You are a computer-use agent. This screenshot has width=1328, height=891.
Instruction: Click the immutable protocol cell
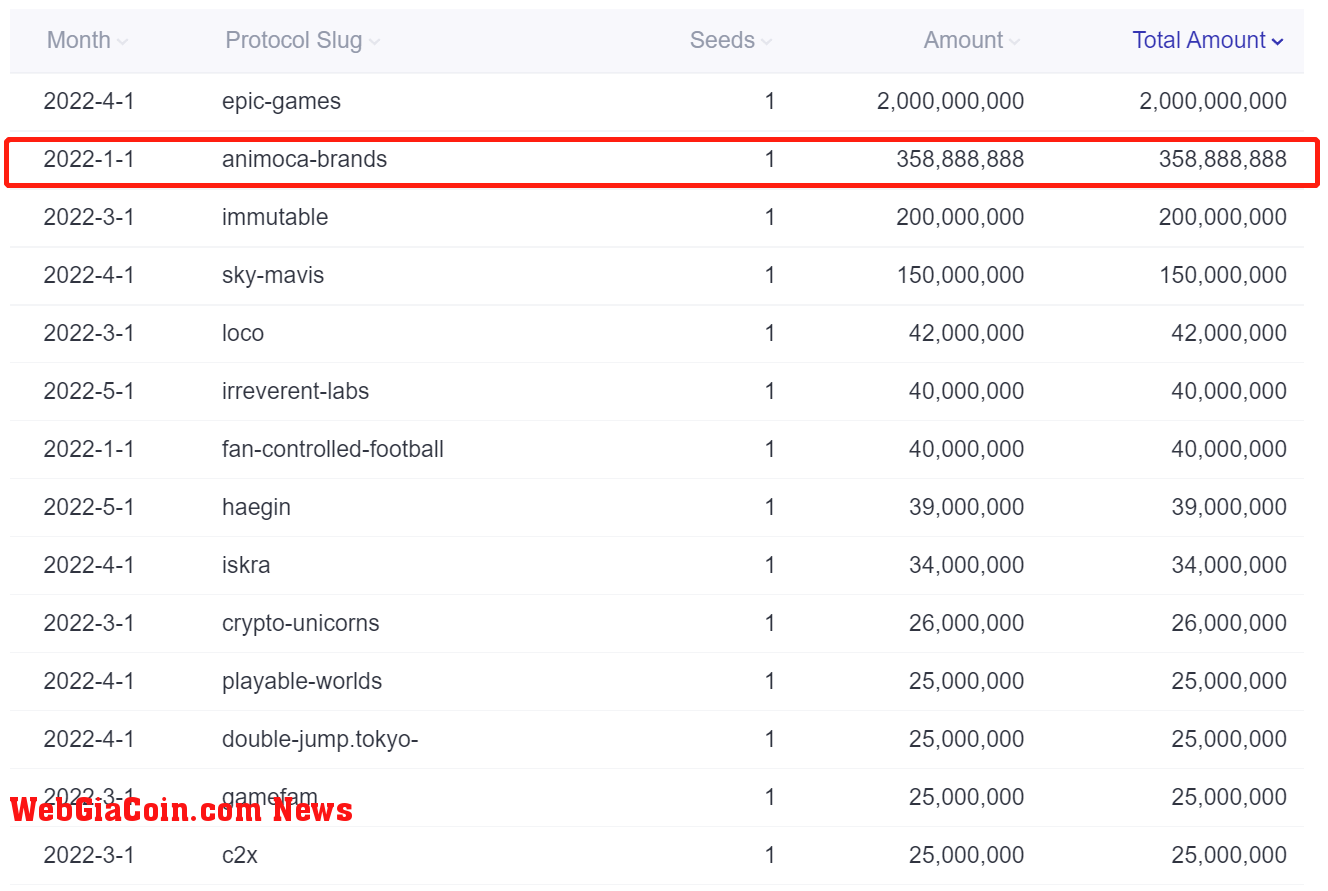[275, 217]
